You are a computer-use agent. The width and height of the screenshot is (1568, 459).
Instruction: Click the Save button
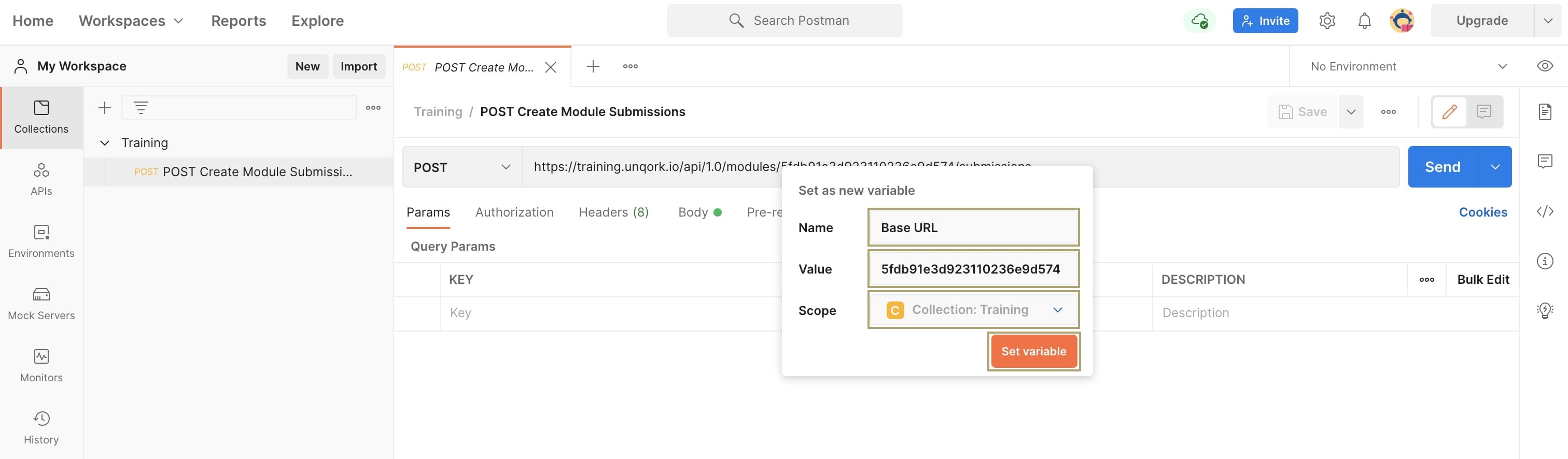tap(1303, 112)
